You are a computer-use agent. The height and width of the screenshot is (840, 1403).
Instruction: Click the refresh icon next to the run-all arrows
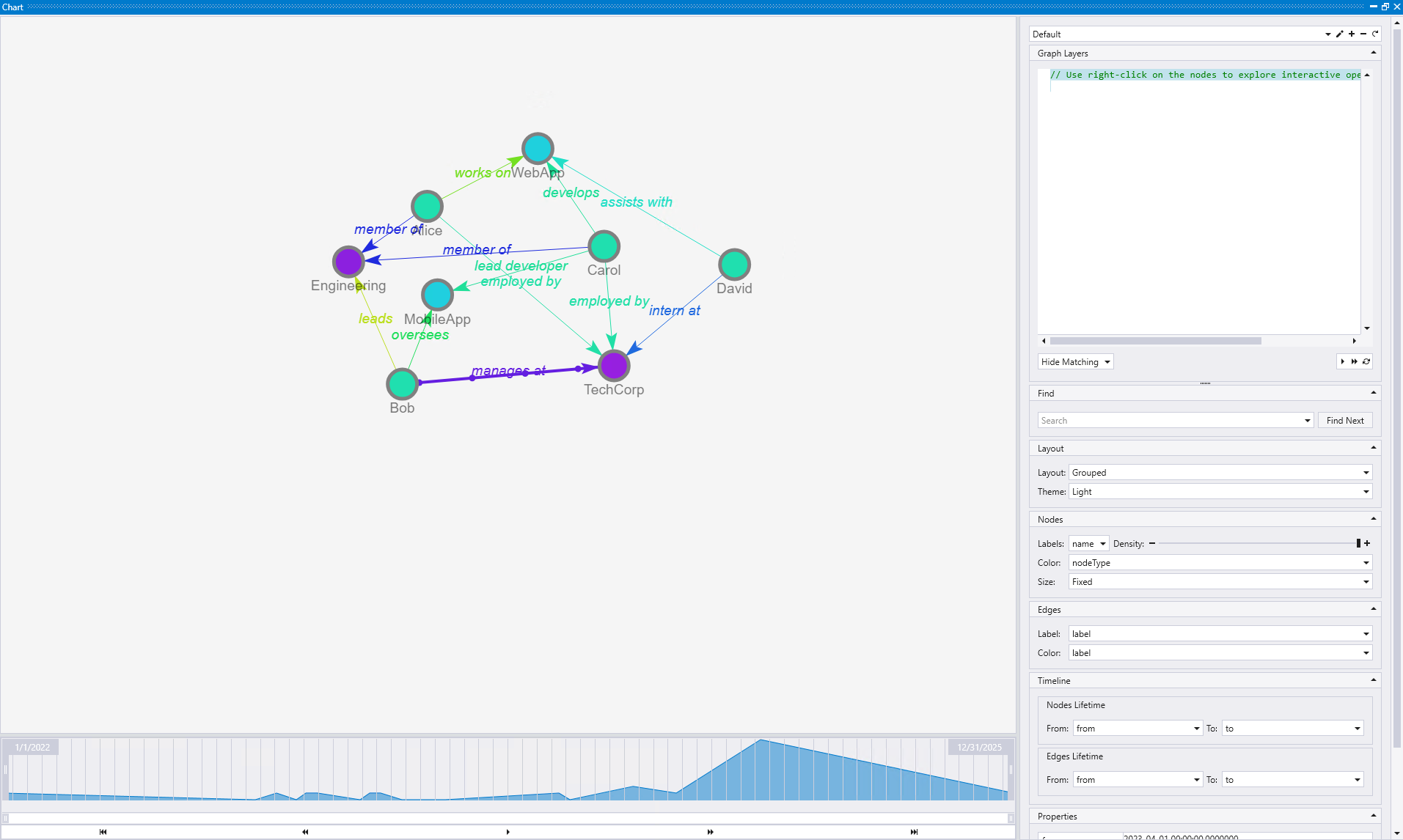coord(1366,361)
